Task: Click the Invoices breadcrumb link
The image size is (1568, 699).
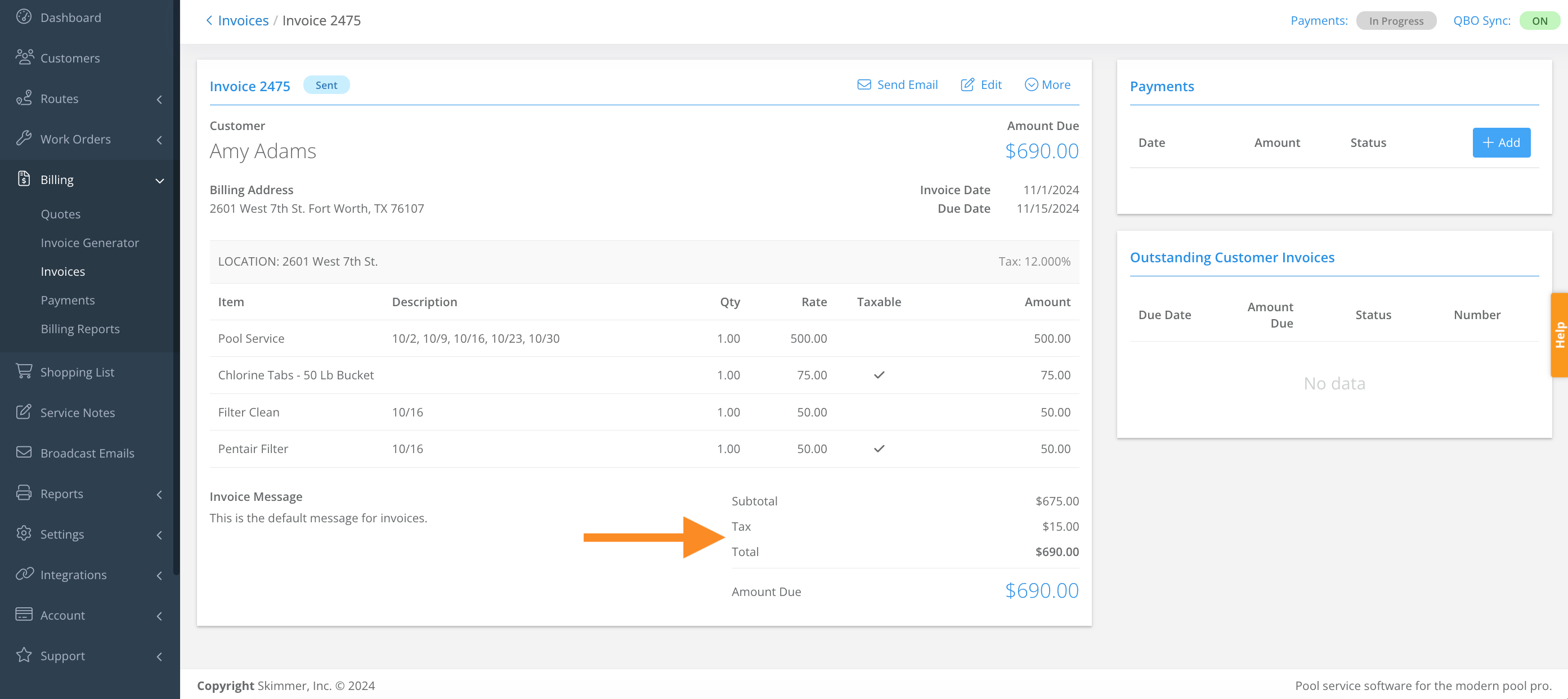Action: (x=243, y=21)
